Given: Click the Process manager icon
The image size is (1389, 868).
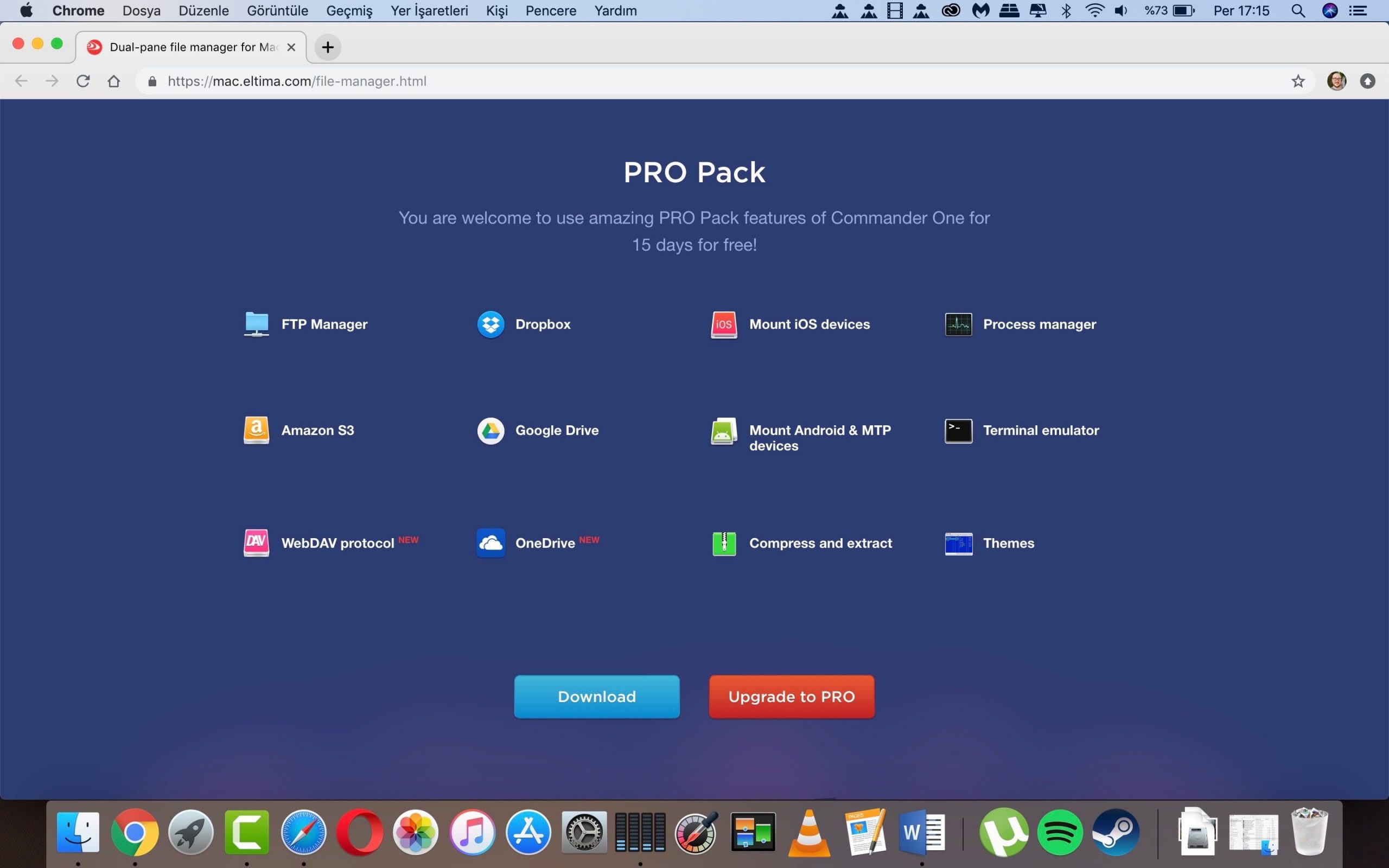Looking at the screenshot, I should point(958,324).
